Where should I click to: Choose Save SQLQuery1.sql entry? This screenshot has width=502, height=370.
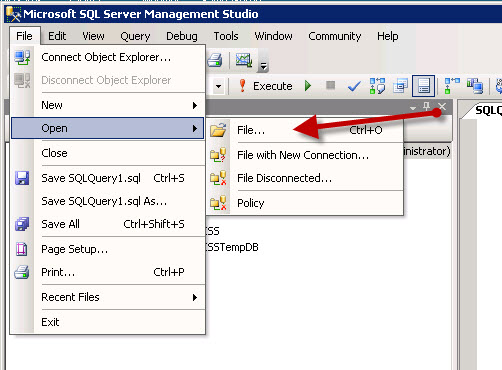point(108,178)
